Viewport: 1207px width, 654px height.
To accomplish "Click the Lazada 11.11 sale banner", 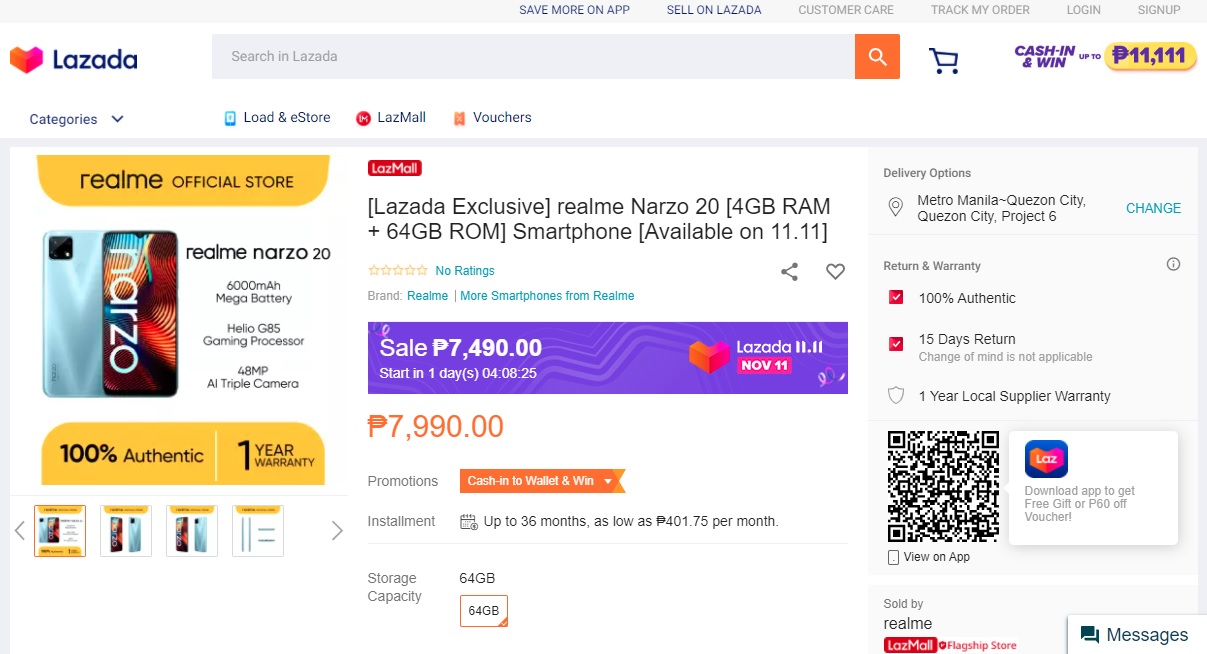I will tap(608, 358).
